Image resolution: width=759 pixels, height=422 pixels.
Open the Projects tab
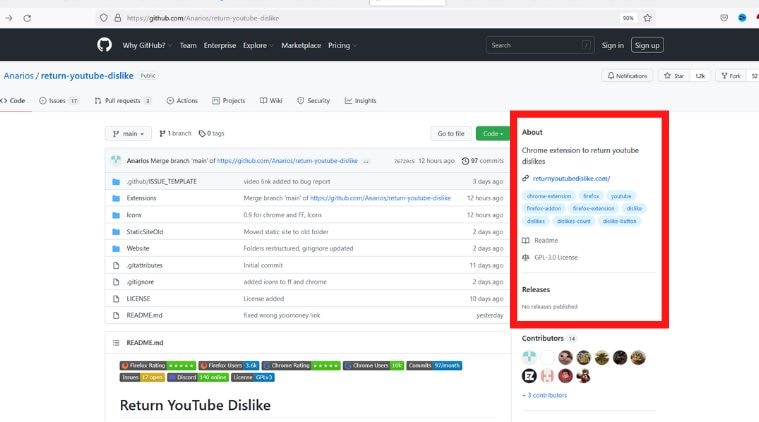point(228,101)
